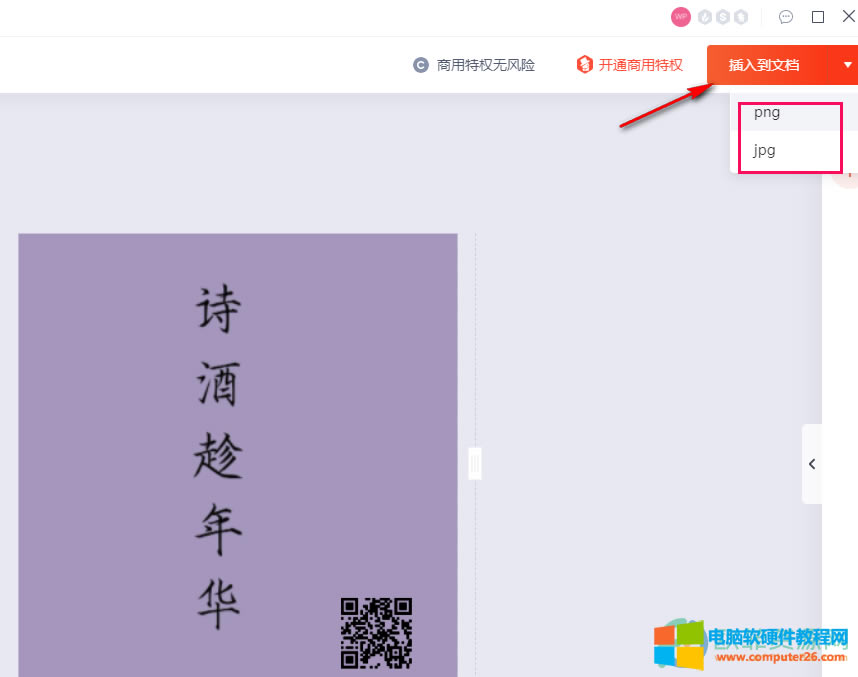Collapse the right side panel chevron

coord(812,464)
